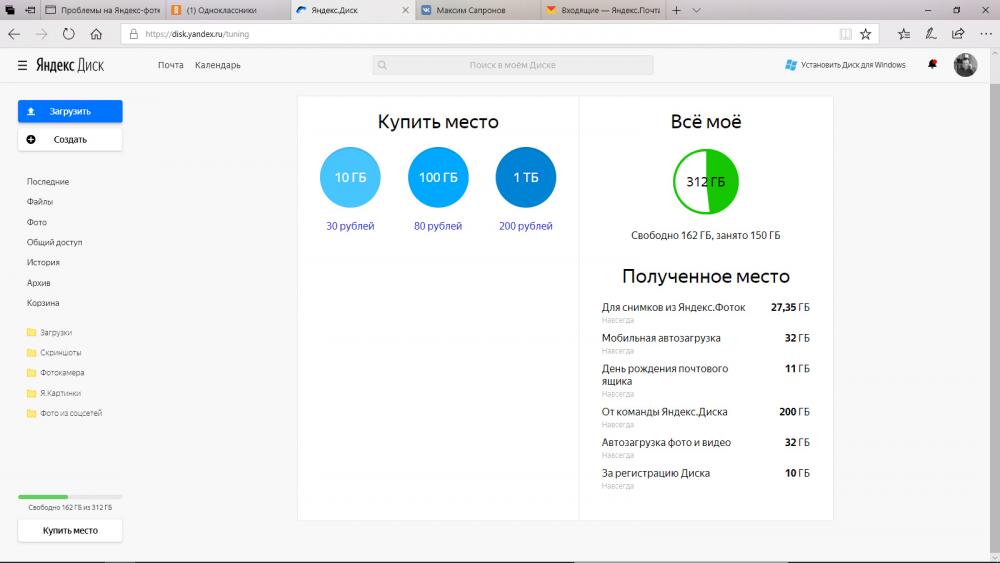The width and height of the screenshot is (1000, 563).
Task: Click the 30 рублей price link
Action: click(350, 226)
